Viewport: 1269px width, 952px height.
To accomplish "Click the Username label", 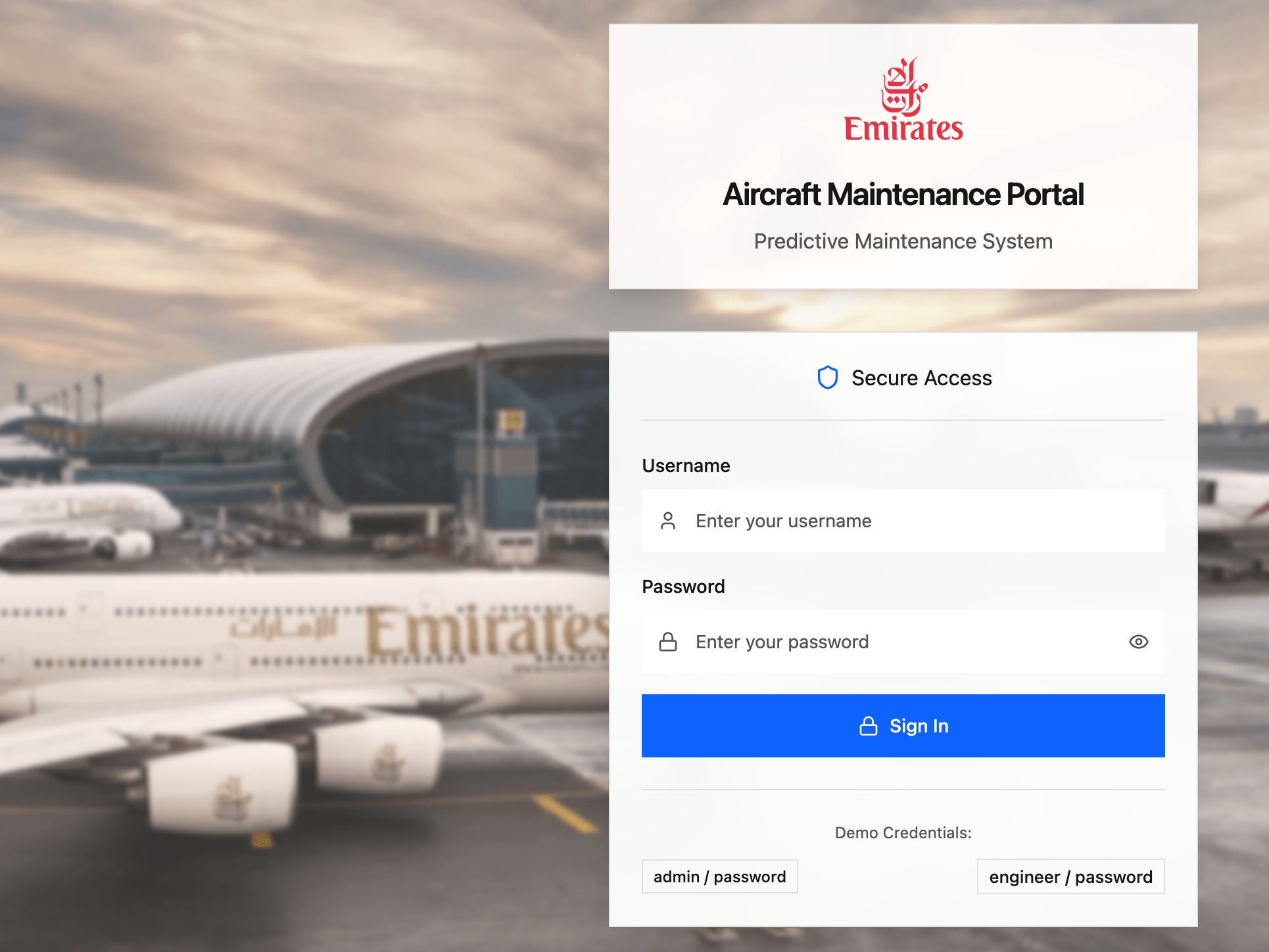I will pyautogui.click(x=686, y=465).
